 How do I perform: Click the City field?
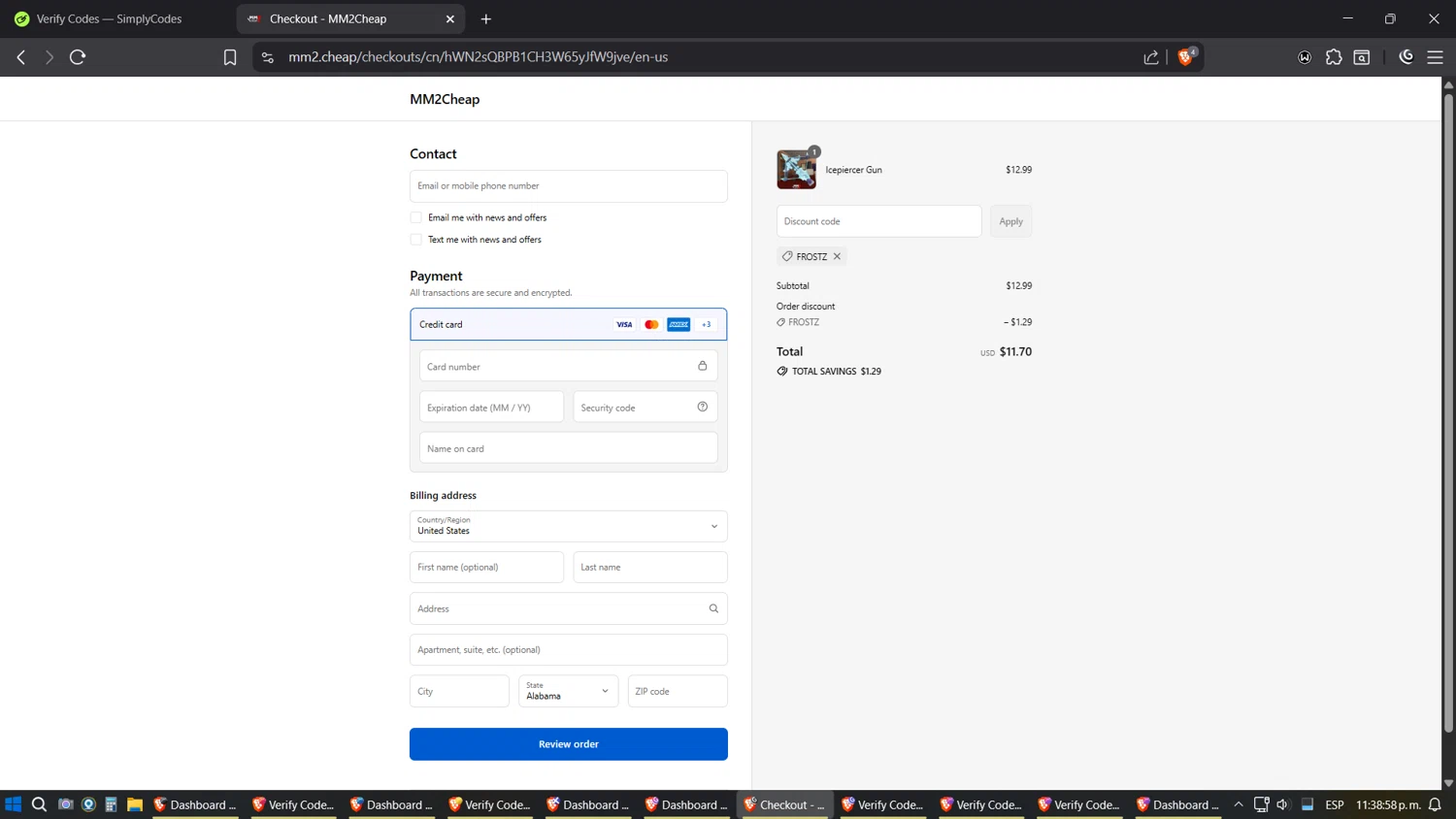click(x=459, y=691)
